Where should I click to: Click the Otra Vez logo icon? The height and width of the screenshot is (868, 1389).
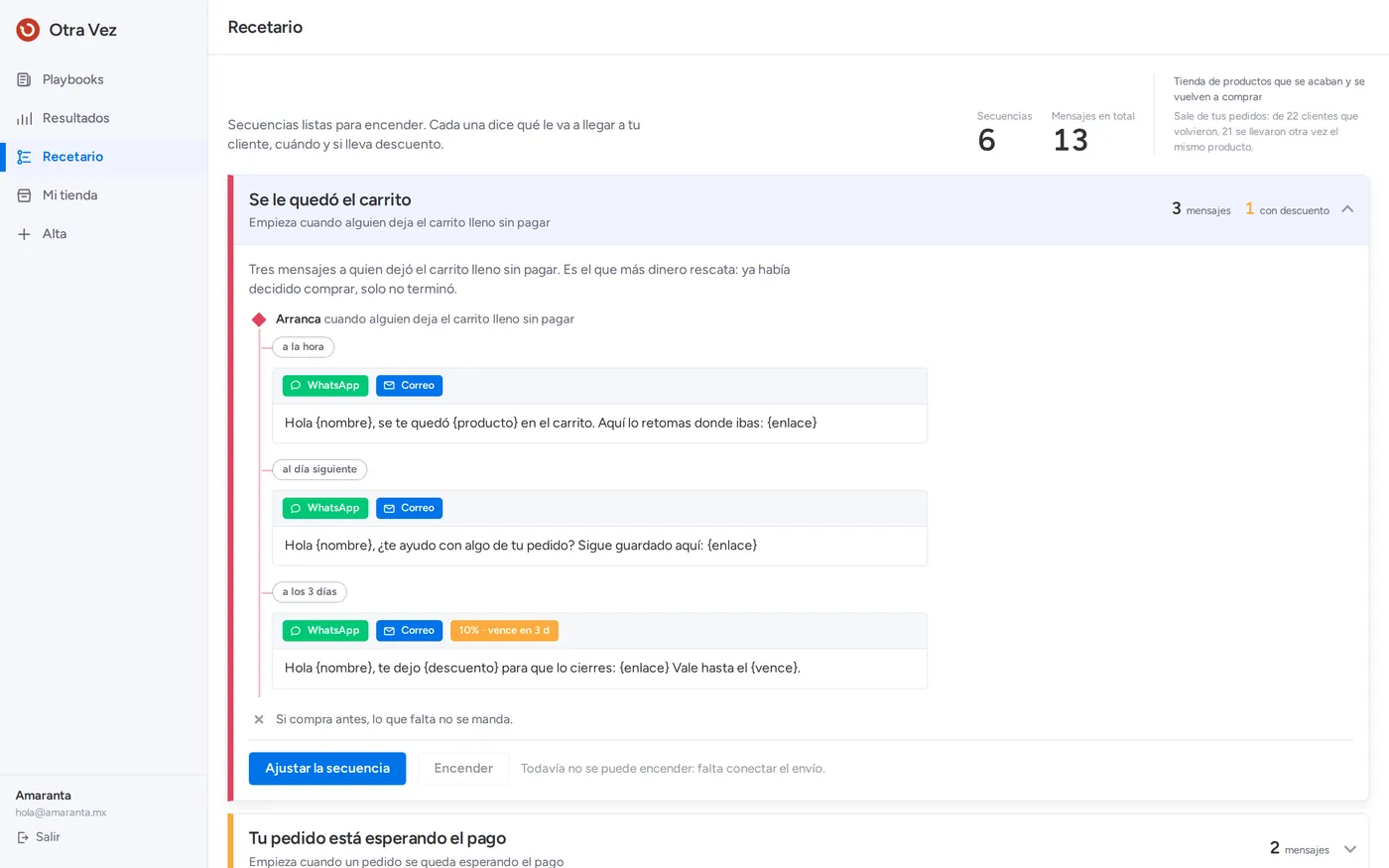28,30
